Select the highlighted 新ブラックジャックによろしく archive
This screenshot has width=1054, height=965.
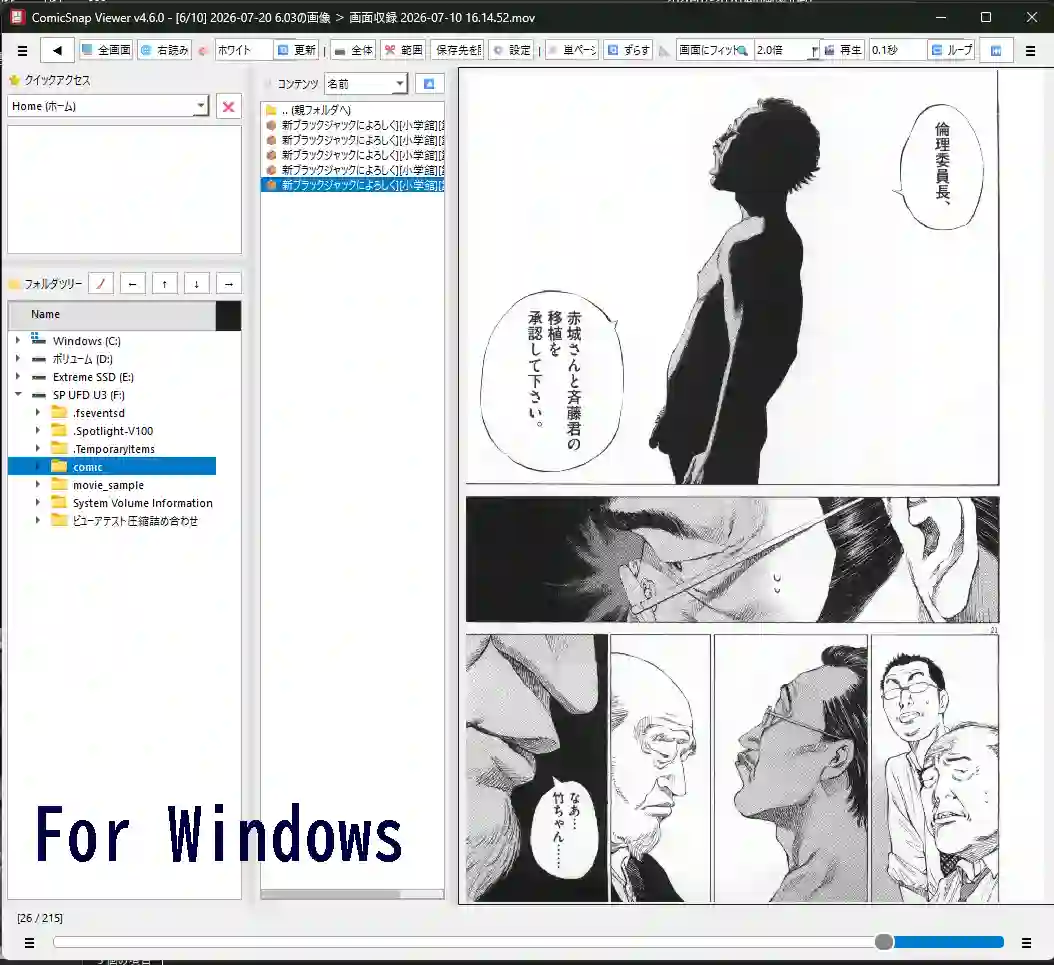click(x=353, y=185)
